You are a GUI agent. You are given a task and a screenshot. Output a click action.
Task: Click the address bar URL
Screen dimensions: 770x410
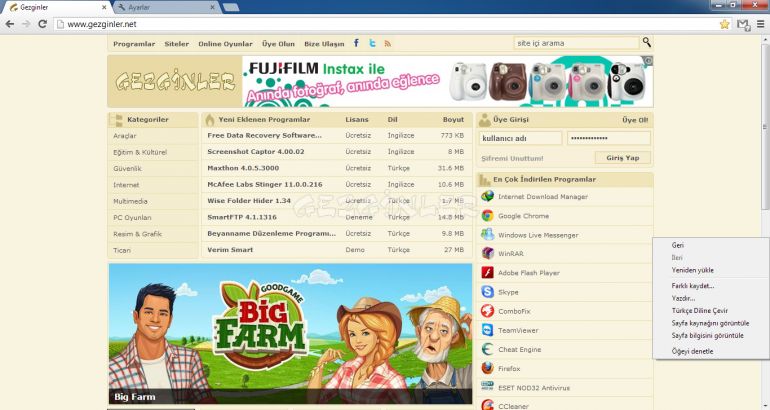click(102, 24)
